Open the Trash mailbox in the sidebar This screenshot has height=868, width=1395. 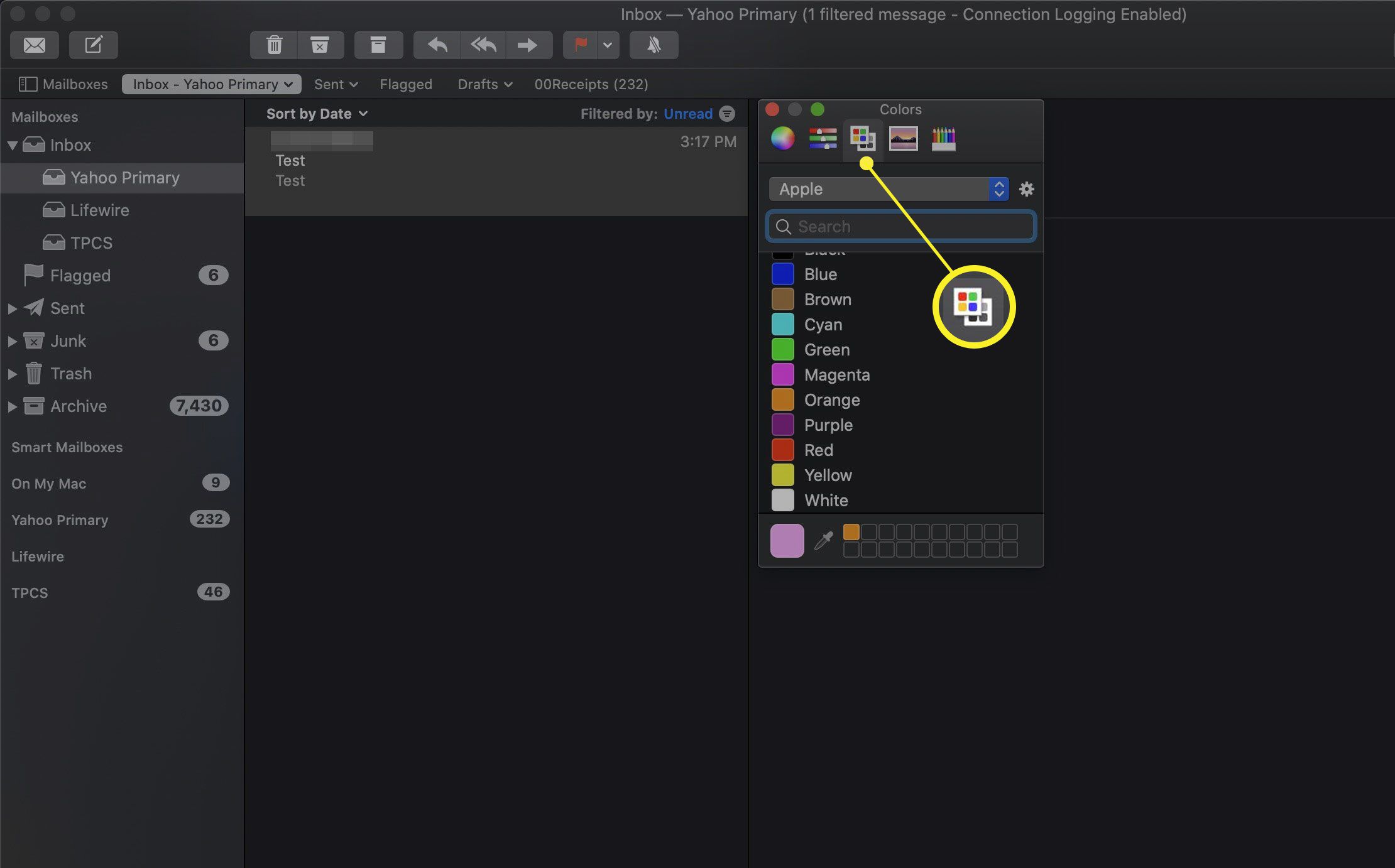tap(123, 374)
